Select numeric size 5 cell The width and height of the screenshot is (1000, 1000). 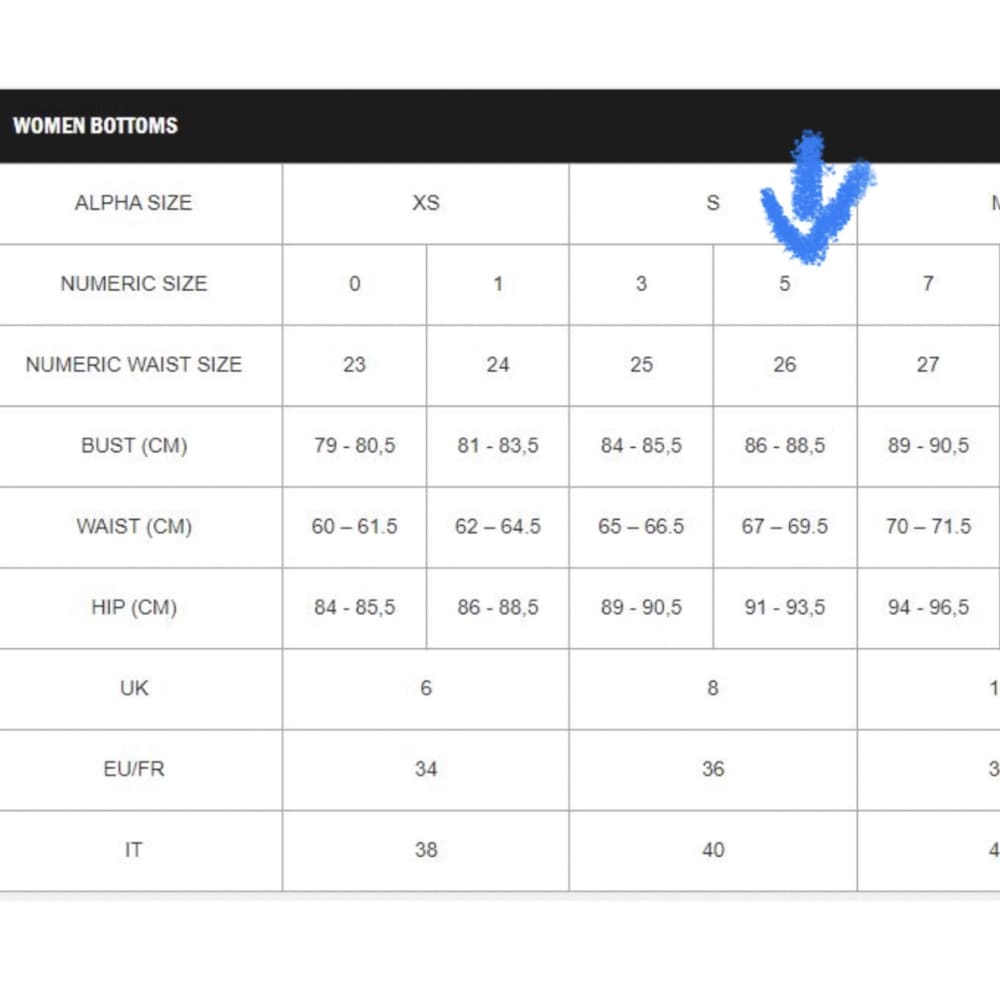point(785,284)
